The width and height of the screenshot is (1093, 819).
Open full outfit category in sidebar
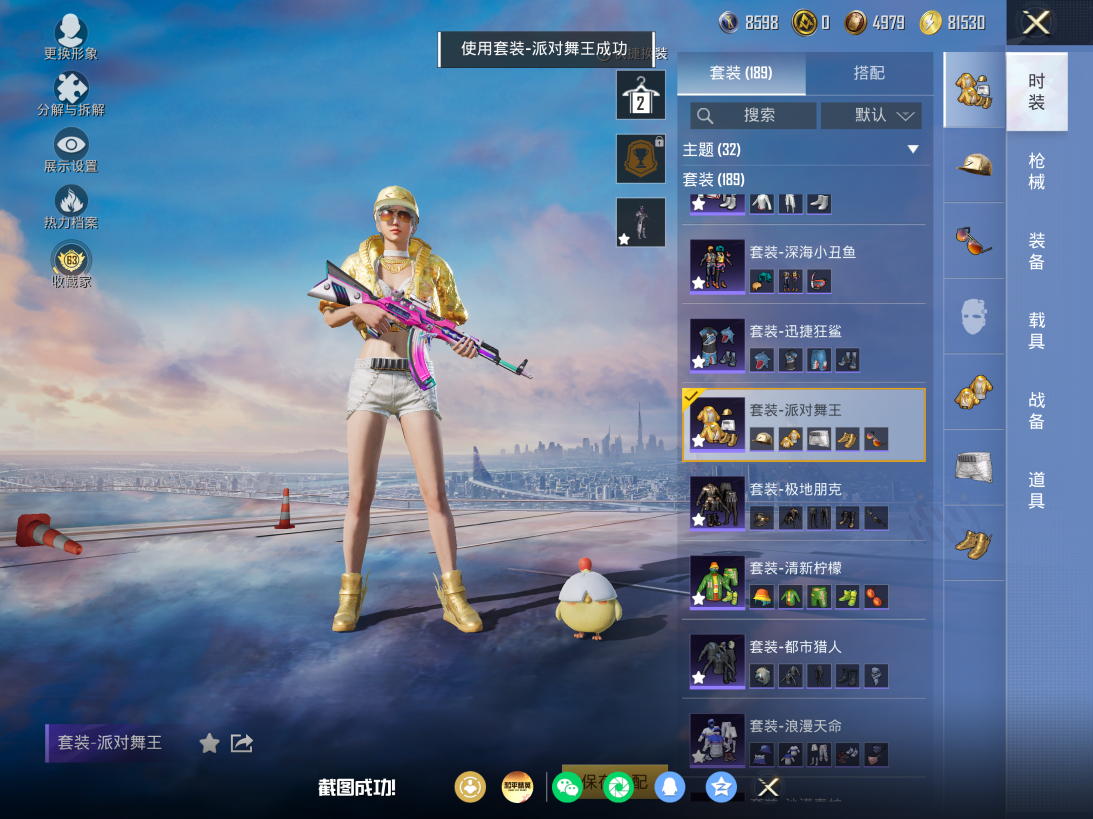coord(974,90)
